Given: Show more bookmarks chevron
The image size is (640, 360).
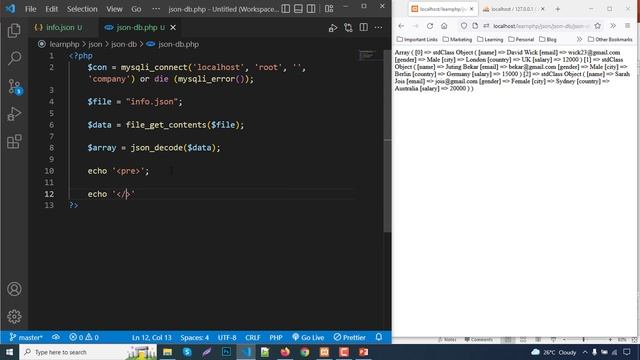Looking at the screenshot, I should tap(579, 39).
